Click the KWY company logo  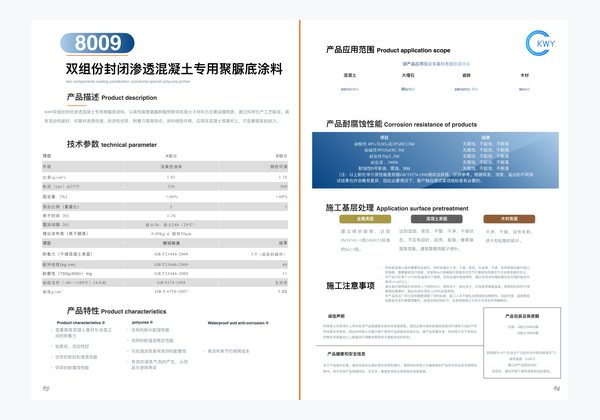[540, 43]
